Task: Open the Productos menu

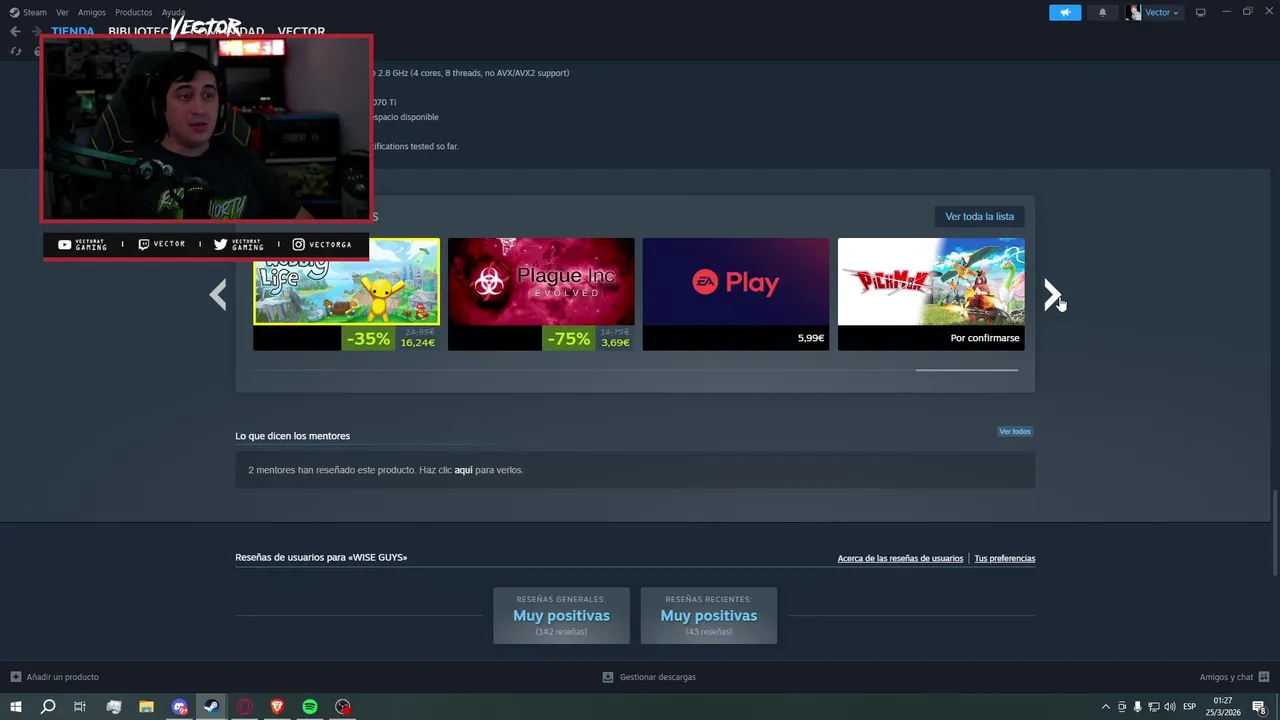Action: pos(133,12)
